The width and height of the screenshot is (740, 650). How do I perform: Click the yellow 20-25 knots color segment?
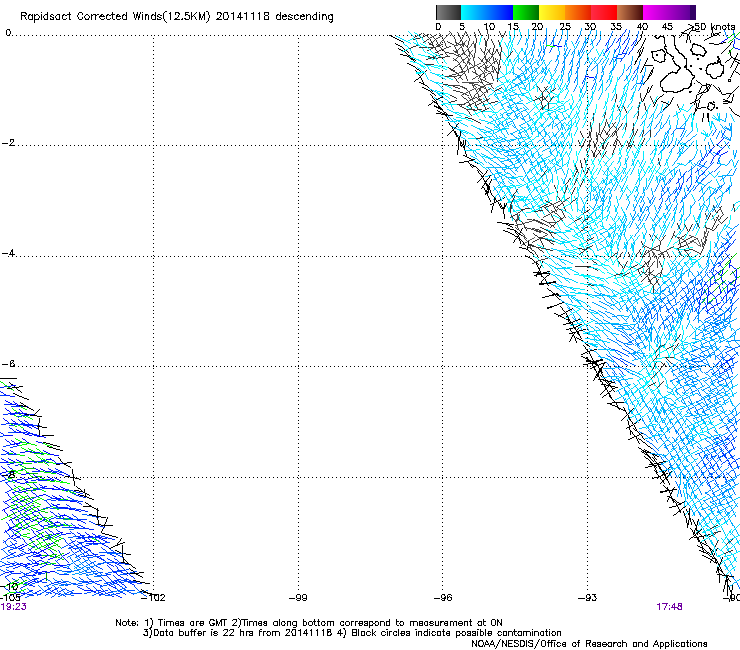552,12
